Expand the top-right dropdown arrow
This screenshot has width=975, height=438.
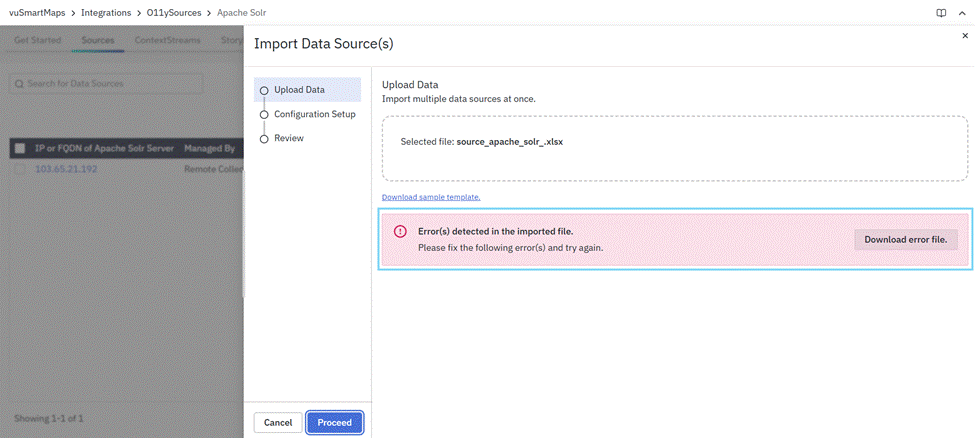[x=960, y=12]
